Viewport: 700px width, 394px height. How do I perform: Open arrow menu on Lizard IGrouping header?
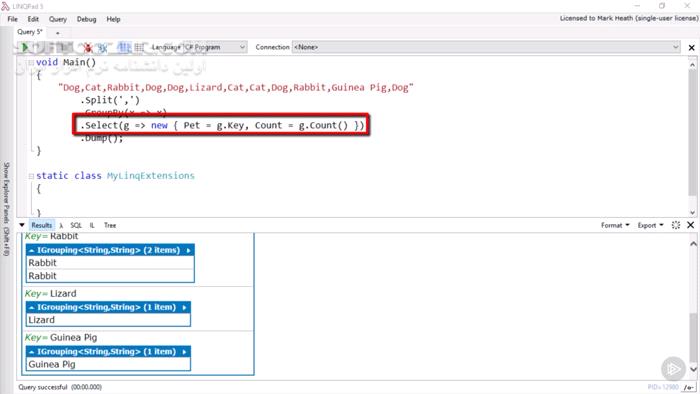(184, 308)
